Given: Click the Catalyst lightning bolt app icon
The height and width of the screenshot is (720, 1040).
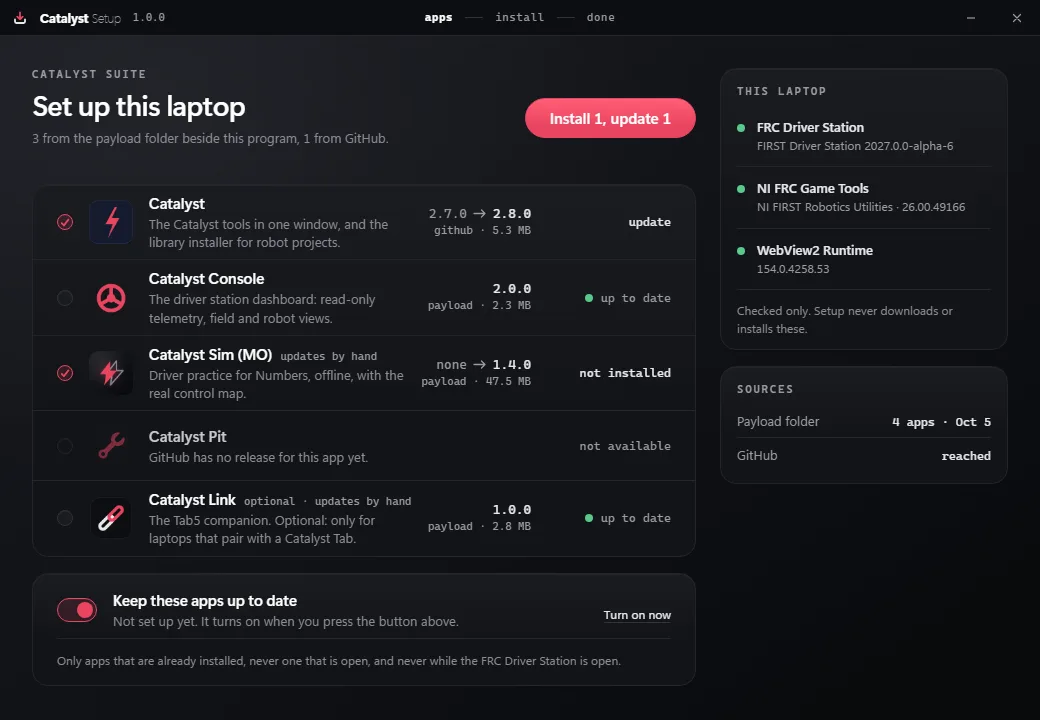Looking at the screenshot, I should 111,221.
